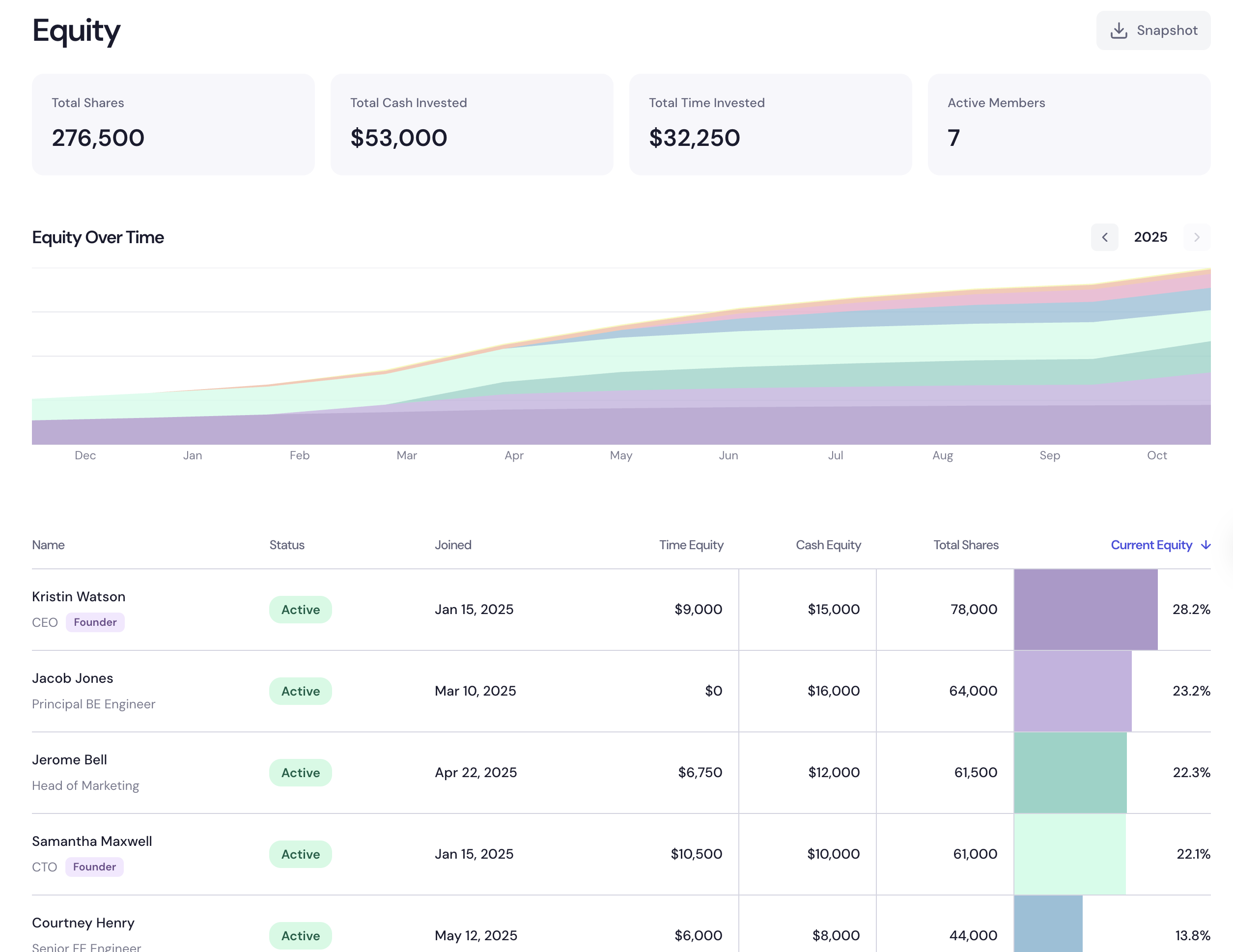Click the 2025 year label

(x=1150, y=237)
